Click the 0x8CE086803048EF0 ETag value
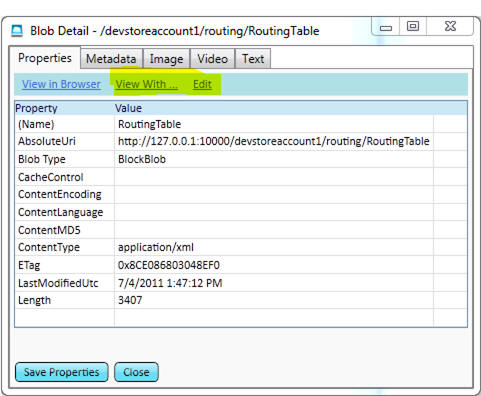The image size is (481, 396). [x=169, y=265]
